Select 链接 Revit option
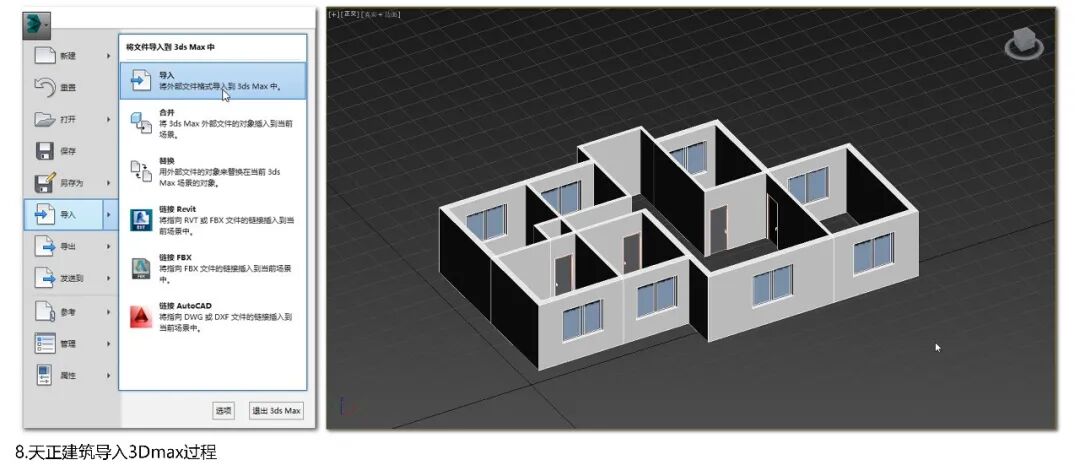 [x=213, y=220]
